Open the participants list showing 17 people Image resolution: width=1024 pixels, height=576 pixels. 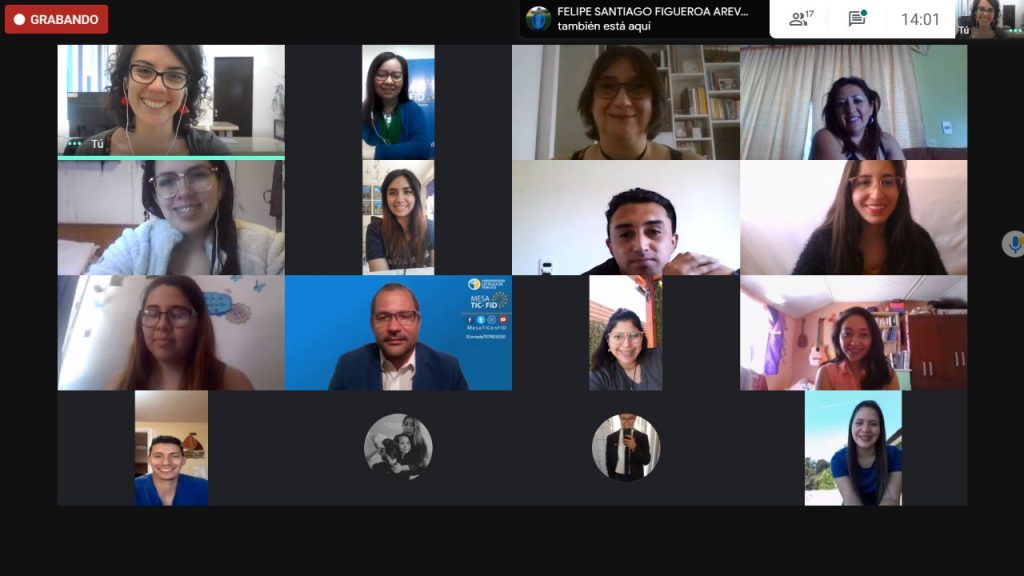pos(801,19)
